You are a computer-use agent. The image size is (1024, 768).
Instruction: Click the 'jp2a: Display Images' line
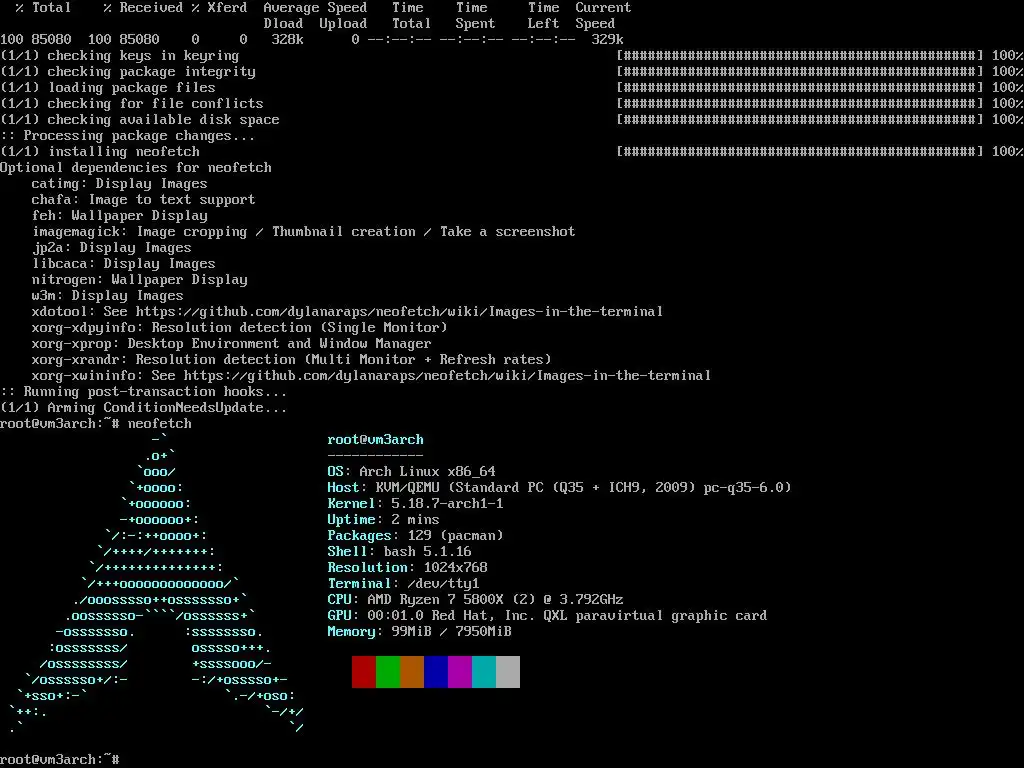point(112,248)
